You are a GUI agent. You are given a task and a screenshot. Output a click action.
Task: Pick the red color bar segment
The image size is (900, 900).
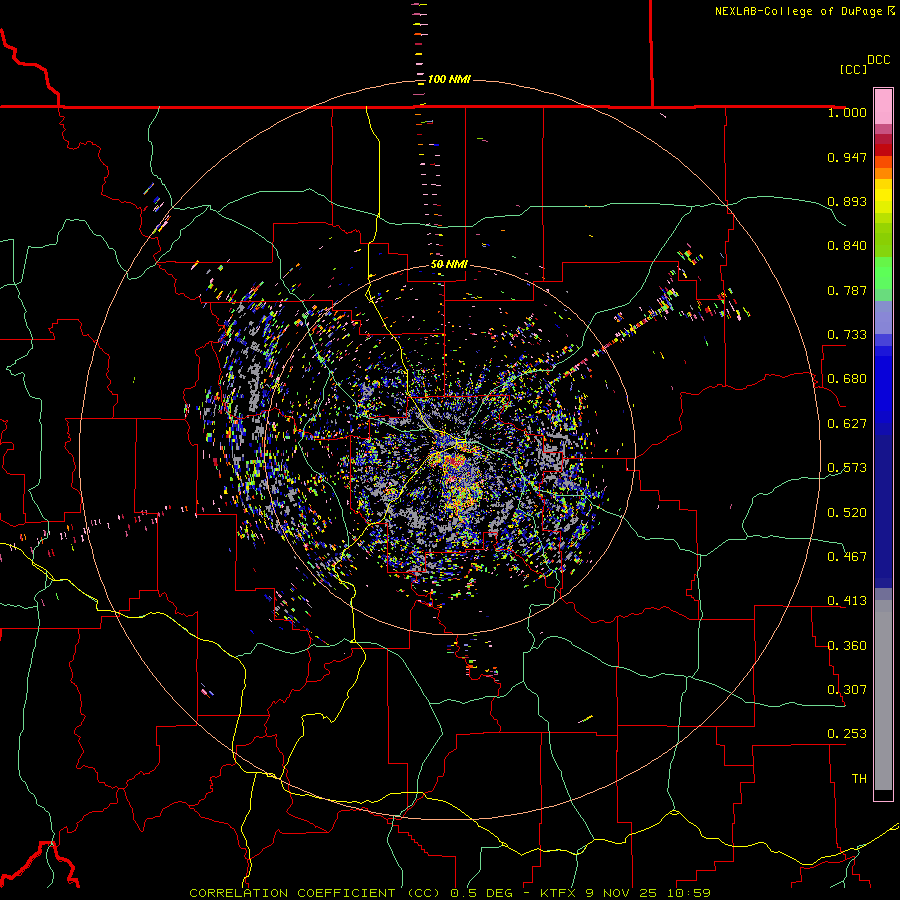[883, 150]
